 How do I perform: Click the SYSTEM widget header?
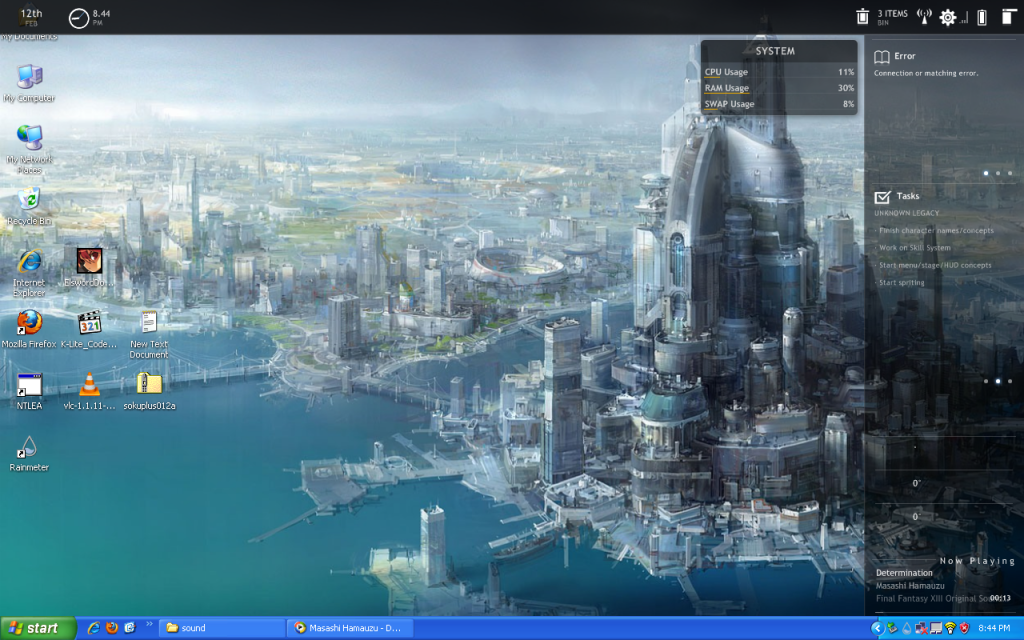tap(775, 51)
